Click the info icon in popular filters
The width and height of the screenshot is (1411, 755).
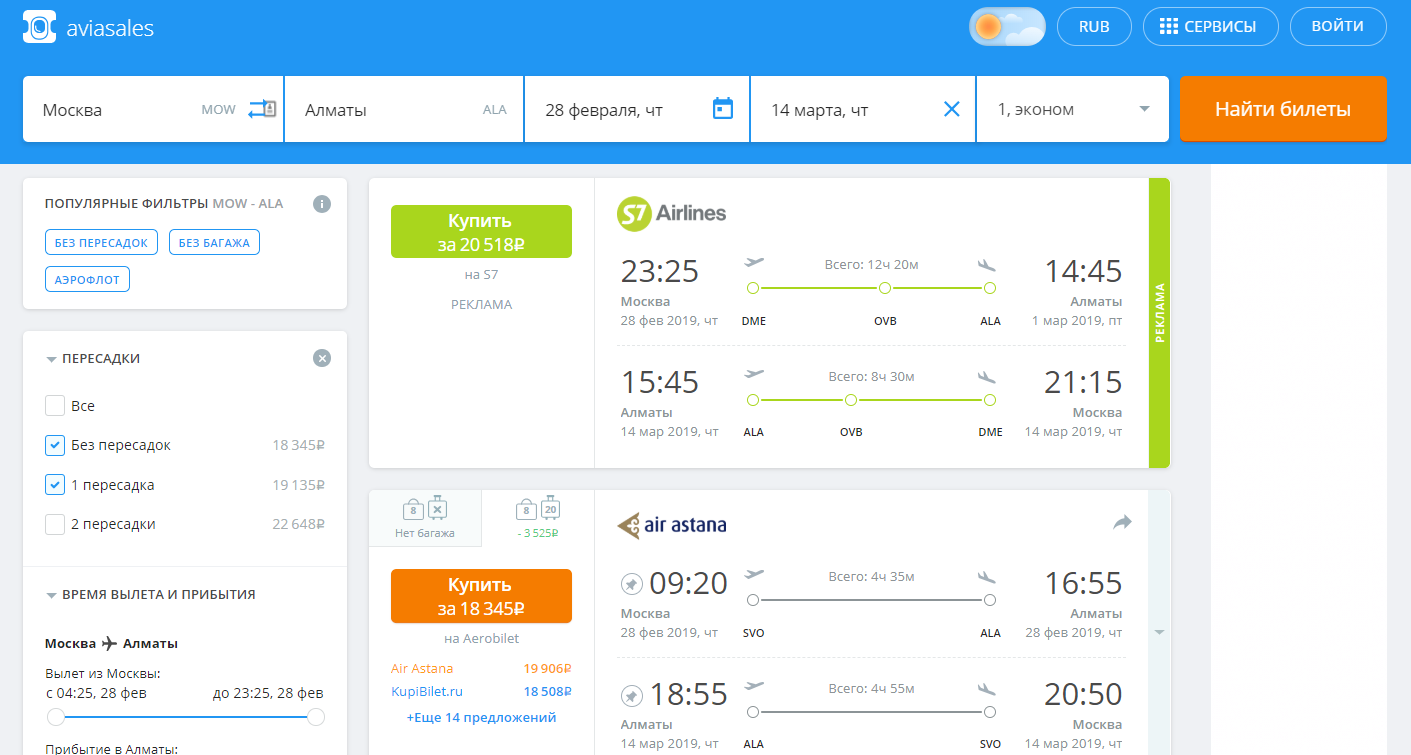321,204
